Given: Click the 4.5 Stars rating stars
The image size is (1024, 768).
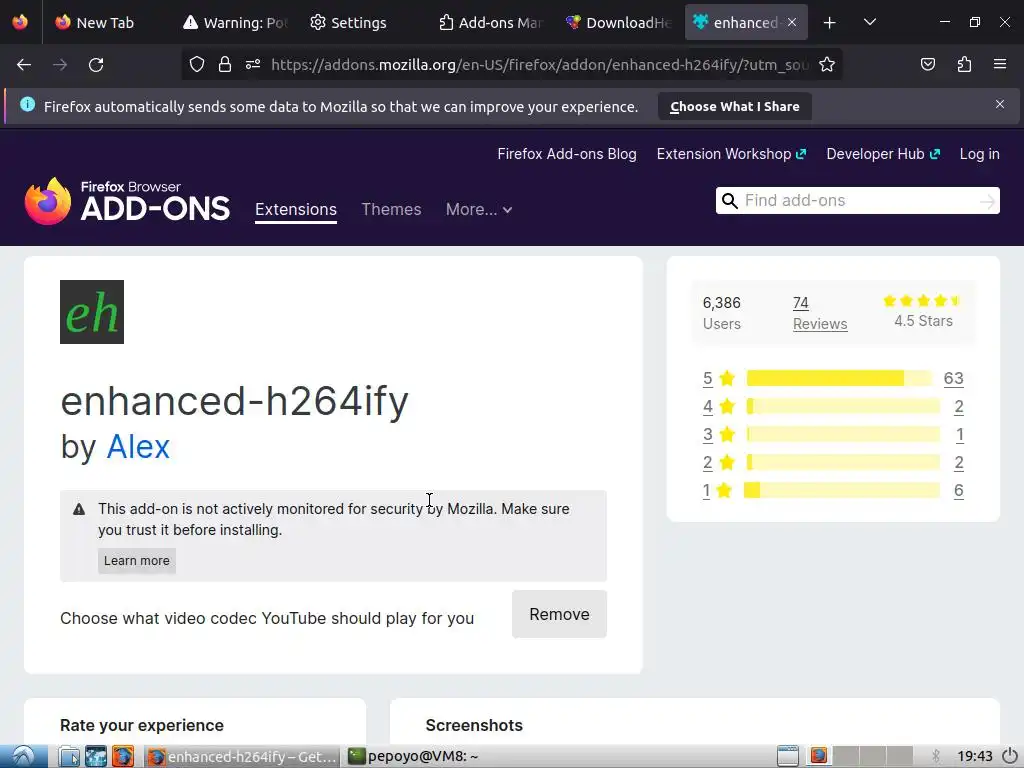Looking at the screenshot, I should pyautogui.click(x=922, y=300).
